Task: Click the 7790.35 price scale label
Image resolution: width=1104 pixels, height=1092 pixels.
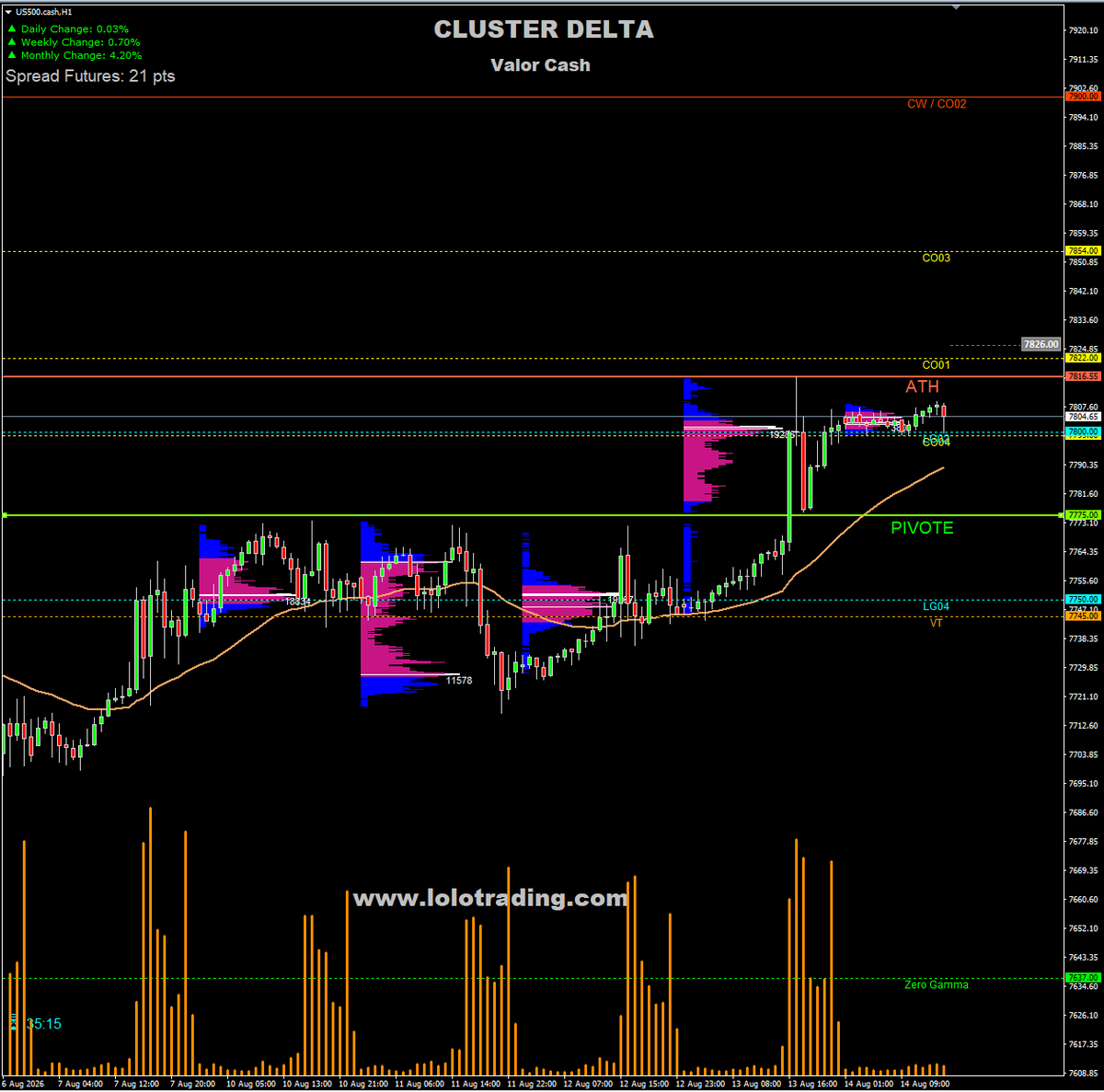Action: click(1083, 465)
